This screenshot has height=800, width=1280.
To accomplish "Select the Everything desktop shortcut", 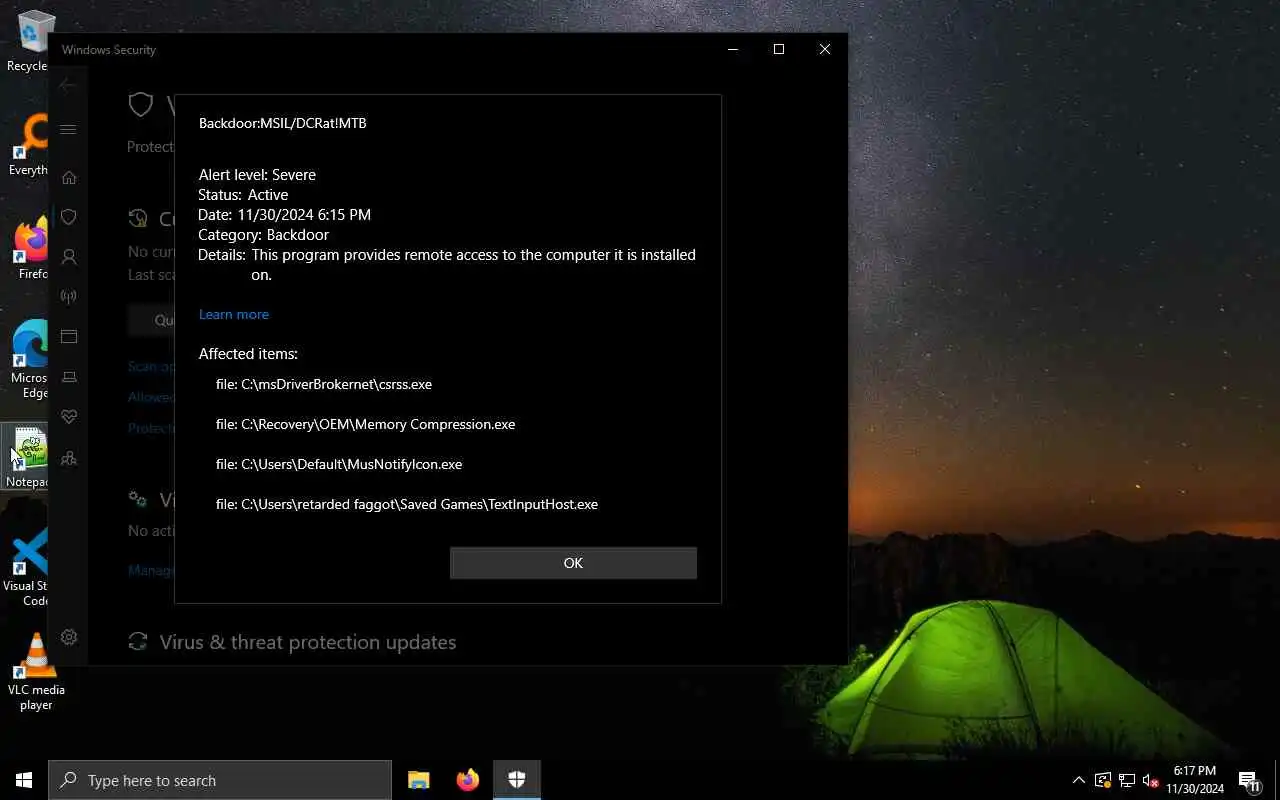I will [x=30, y=145].
